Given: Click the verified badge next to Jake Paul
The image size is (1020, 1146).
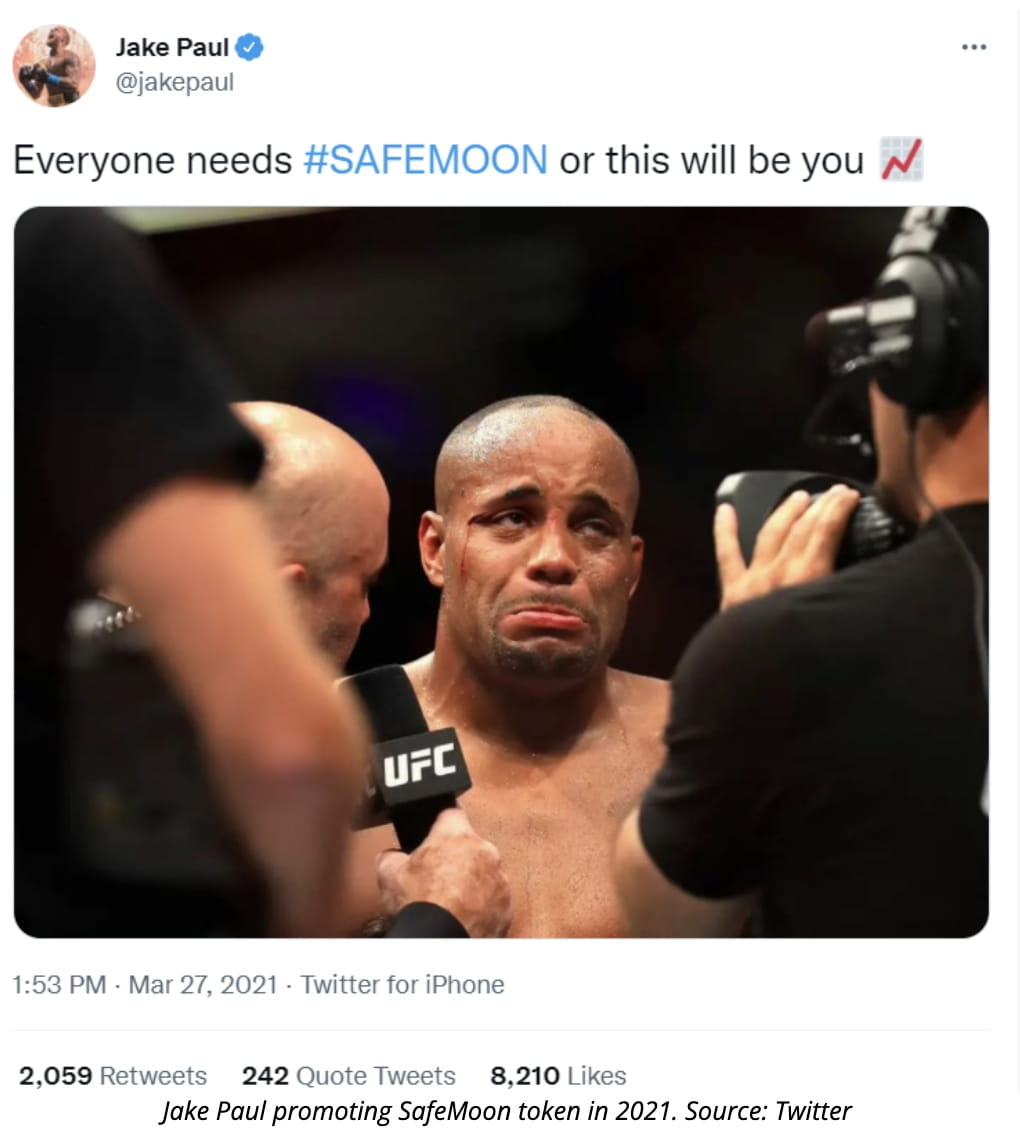Looking at the screenshot, I should (x=248, y=45).
